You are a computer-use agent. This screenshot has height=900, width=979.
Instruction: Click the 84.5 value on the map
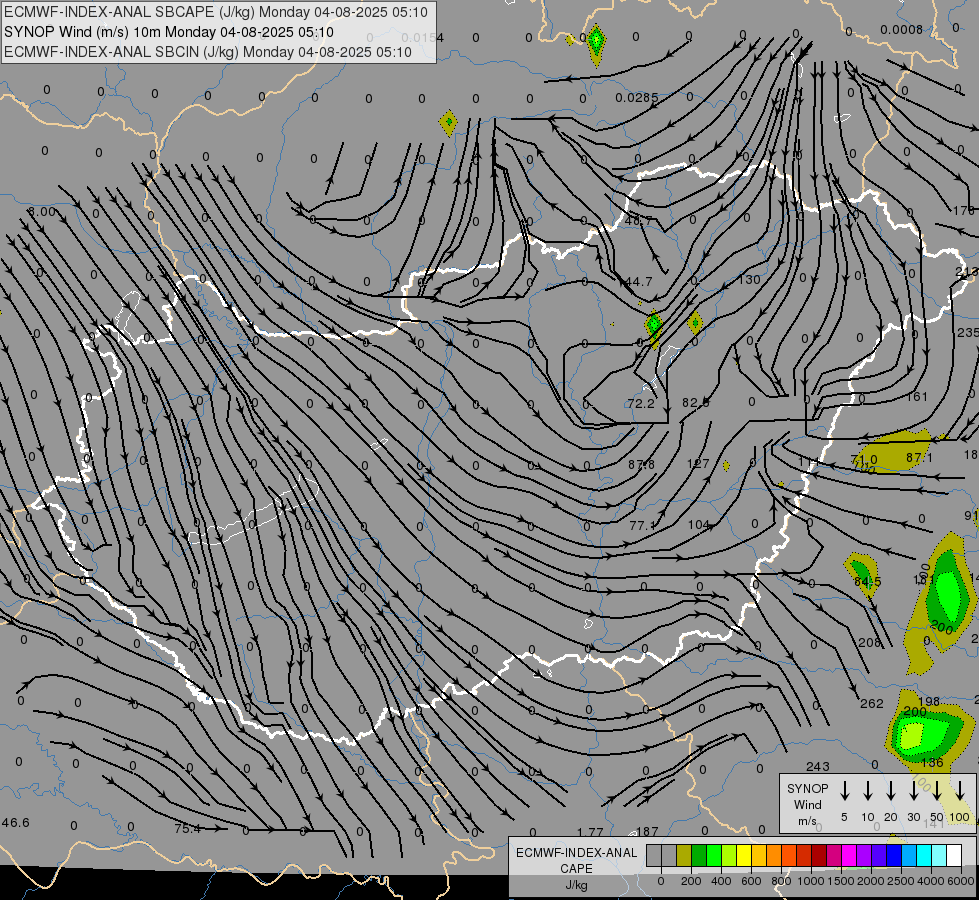867,582
